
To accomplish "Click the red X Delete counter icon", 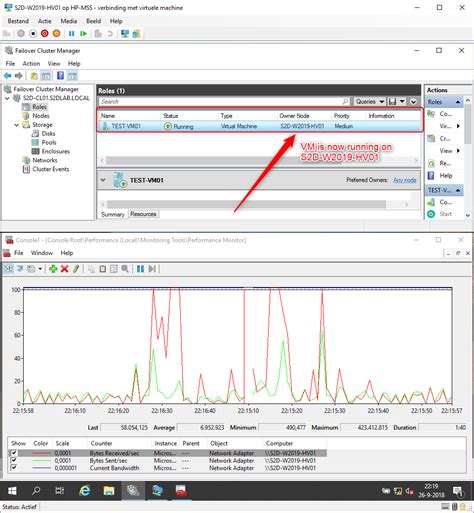I will (64, 269).
